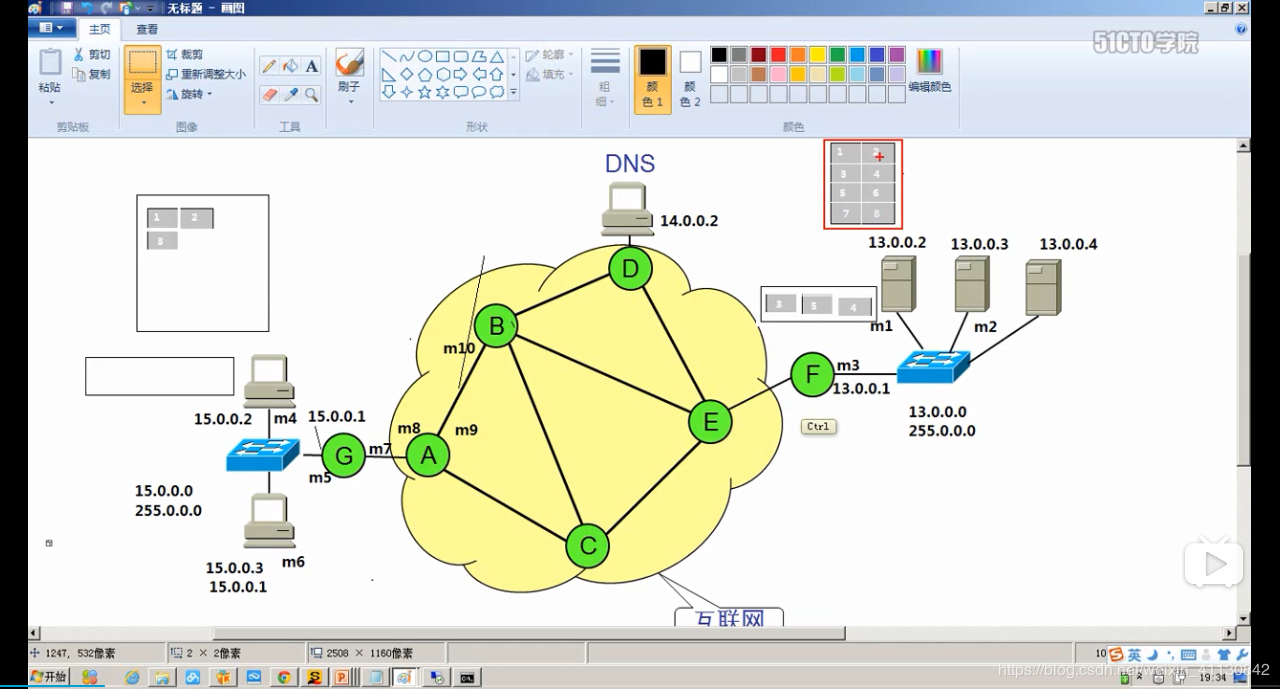This screenshot has width=1280, height=689.
Task: Activate Color 2 (颜色 2) selector
Action: click(x=690, y=78)
